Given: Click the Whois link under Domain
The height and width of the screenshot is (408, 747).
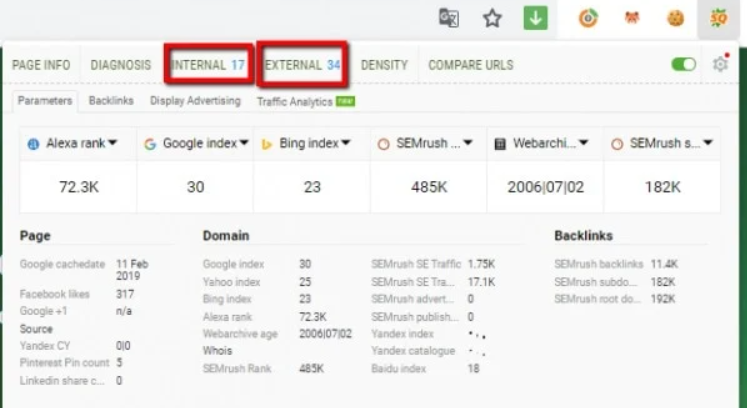Looking at the screenshot, I should tap(216, 351).
